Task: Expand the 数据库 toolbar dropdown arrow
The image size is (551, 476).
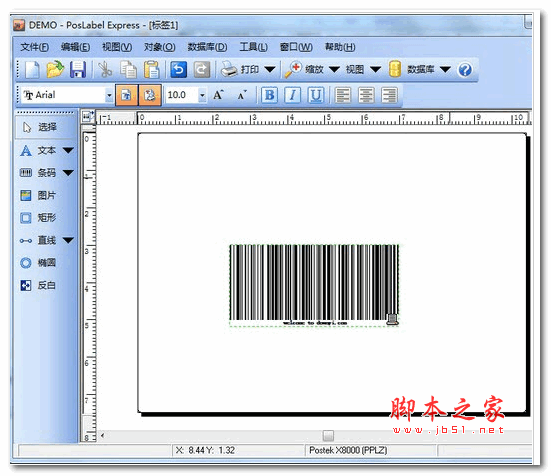Action: point(445,70)
